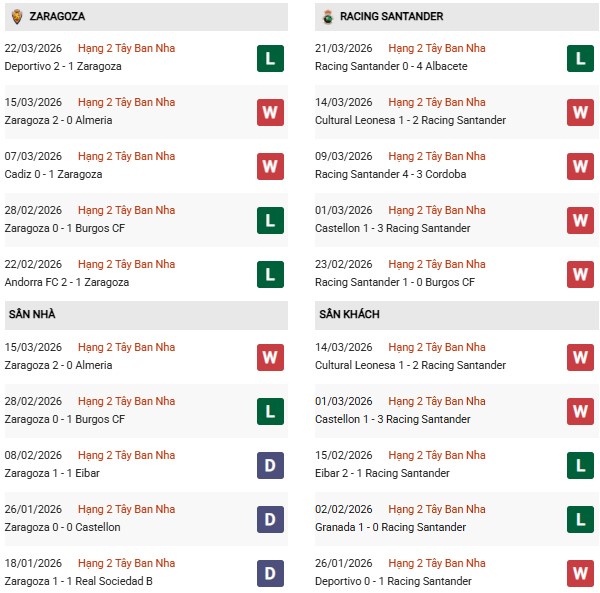This screenshot has width=600, height=593.
Task: Open Hạng 2 Tây Ban Nha link dated 21/03/2026
Action: (437, 48)
